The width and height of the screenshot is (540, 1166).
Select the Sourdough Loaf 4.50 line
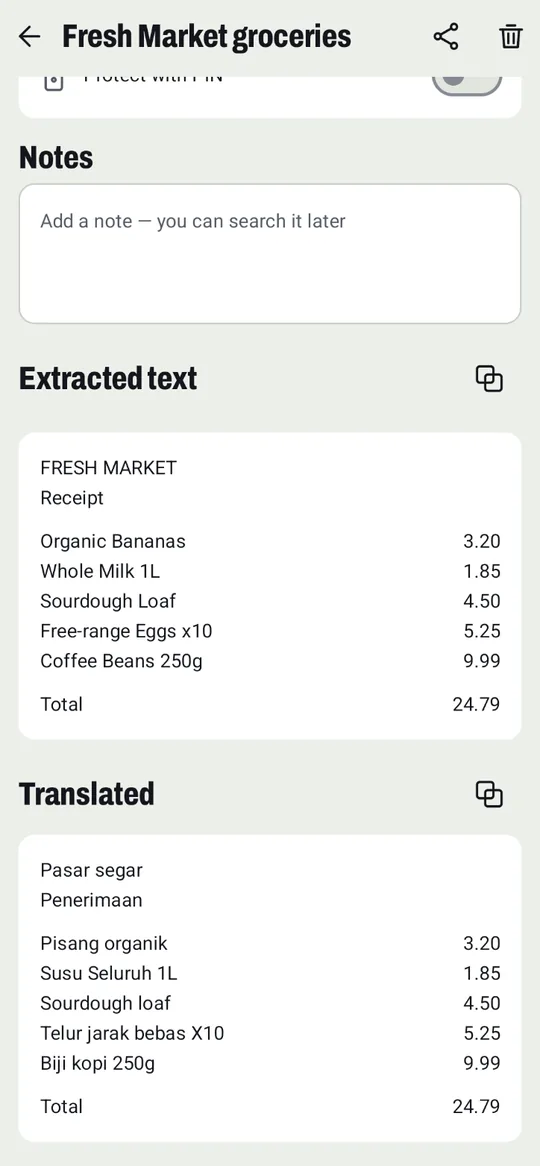pyautogui.click(x=270, y=601)
